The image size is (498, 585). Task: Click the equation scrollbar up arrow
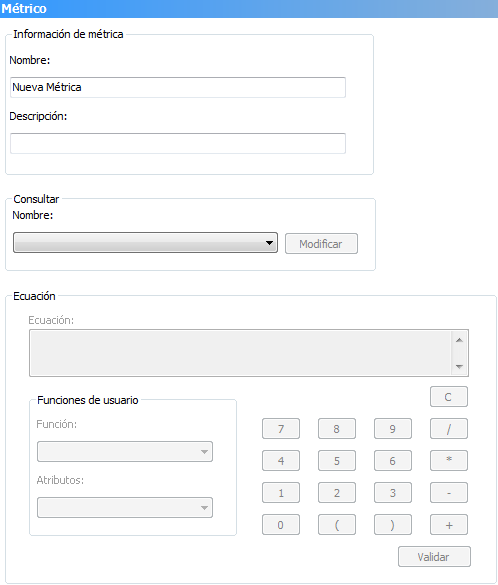tap(460, 340)
